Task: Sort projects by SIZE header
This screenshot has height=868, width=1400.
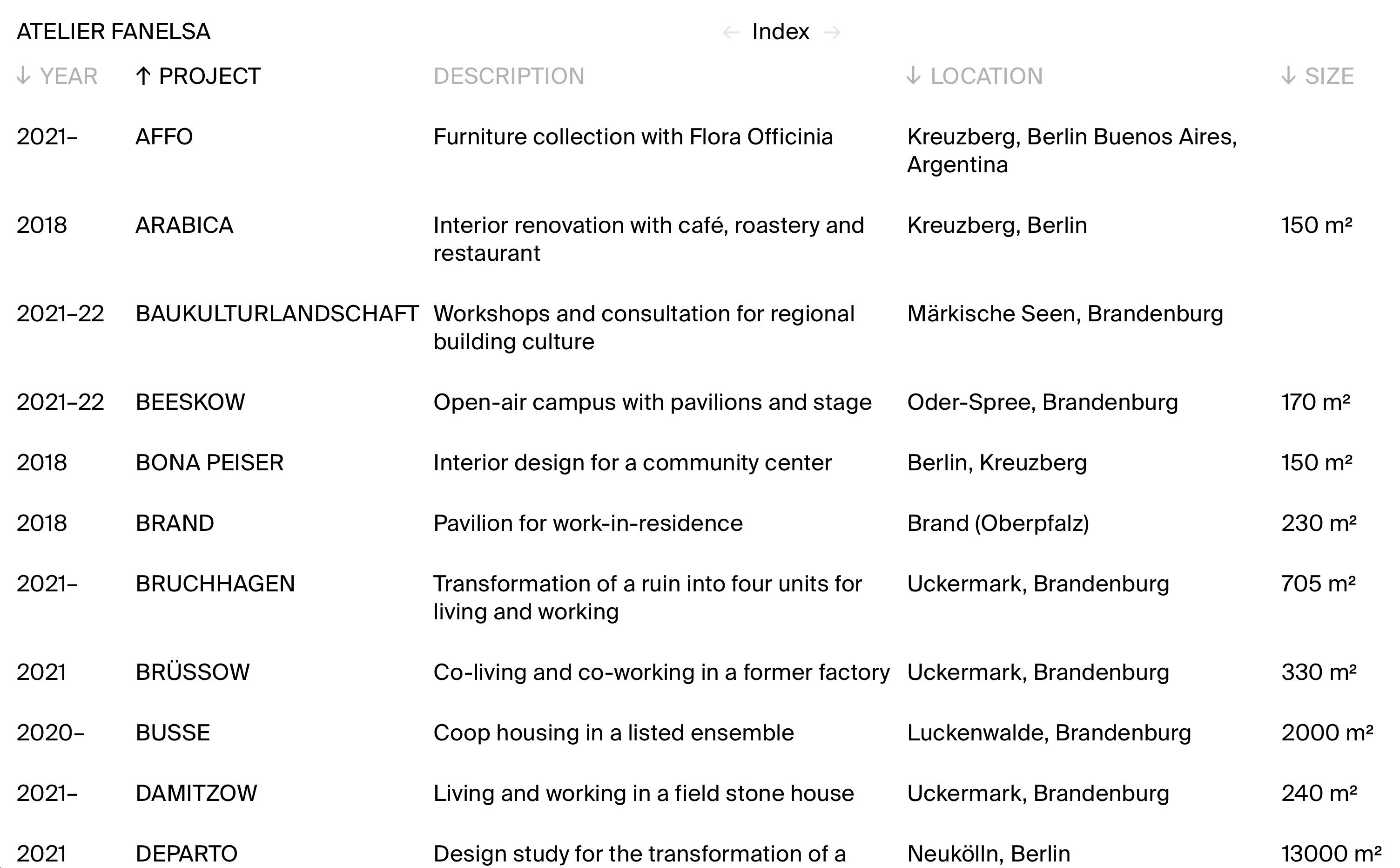Action: tap(1329, 76)
